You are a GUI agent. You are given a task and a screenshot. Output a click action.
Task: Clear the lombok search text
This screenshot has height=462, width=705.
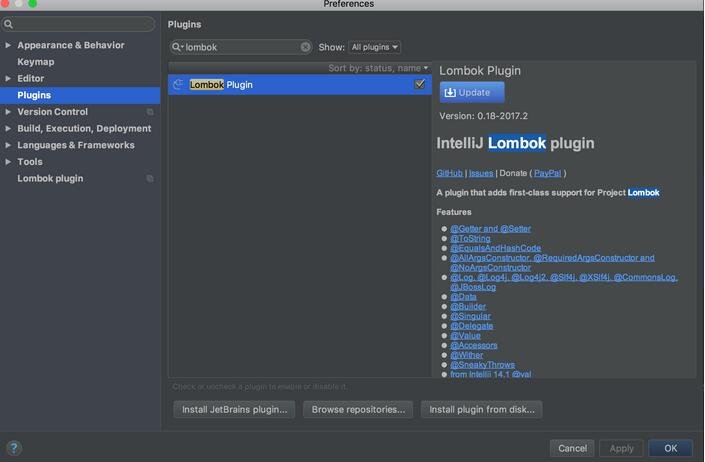coord(305,47)
